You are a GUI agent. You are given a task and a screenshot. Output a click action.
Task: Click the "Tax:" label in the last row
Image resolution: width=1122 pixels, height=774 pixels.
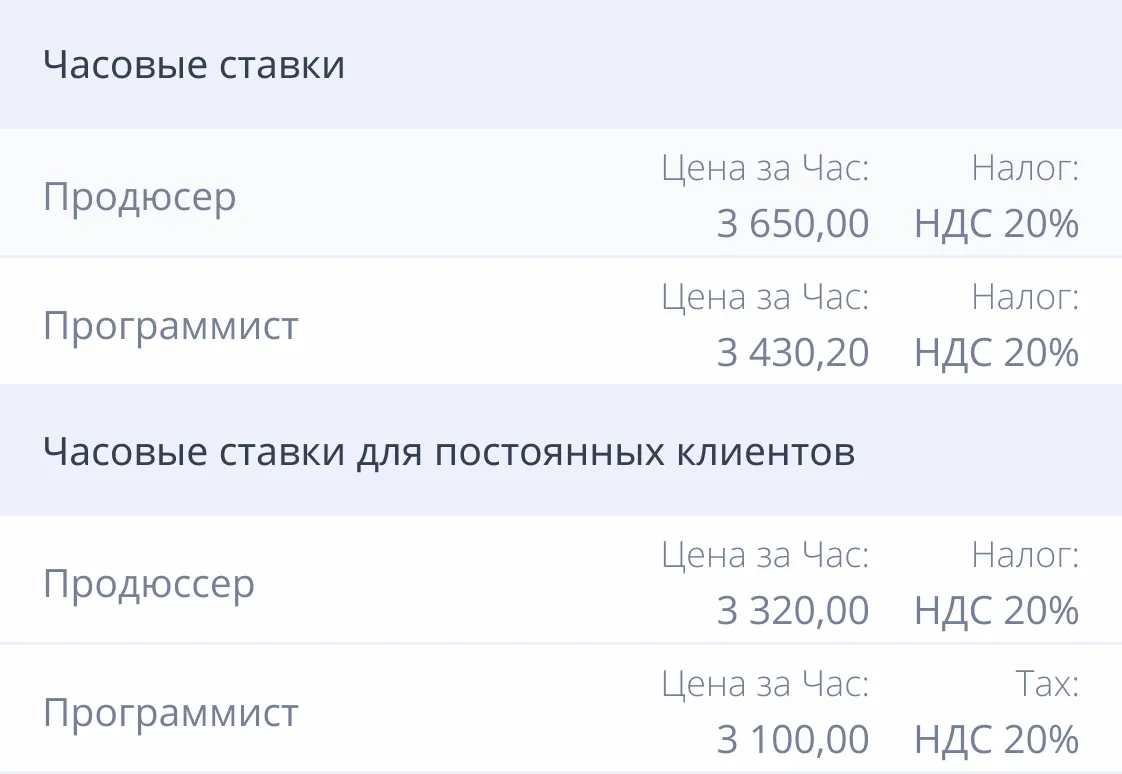[1047, 685]
